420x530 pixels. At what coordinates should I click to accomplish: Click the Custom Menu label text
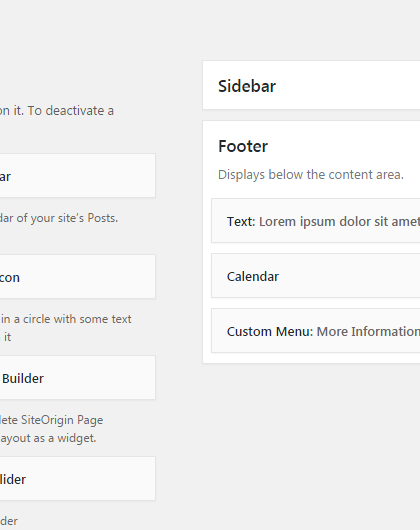pos(270,332)
